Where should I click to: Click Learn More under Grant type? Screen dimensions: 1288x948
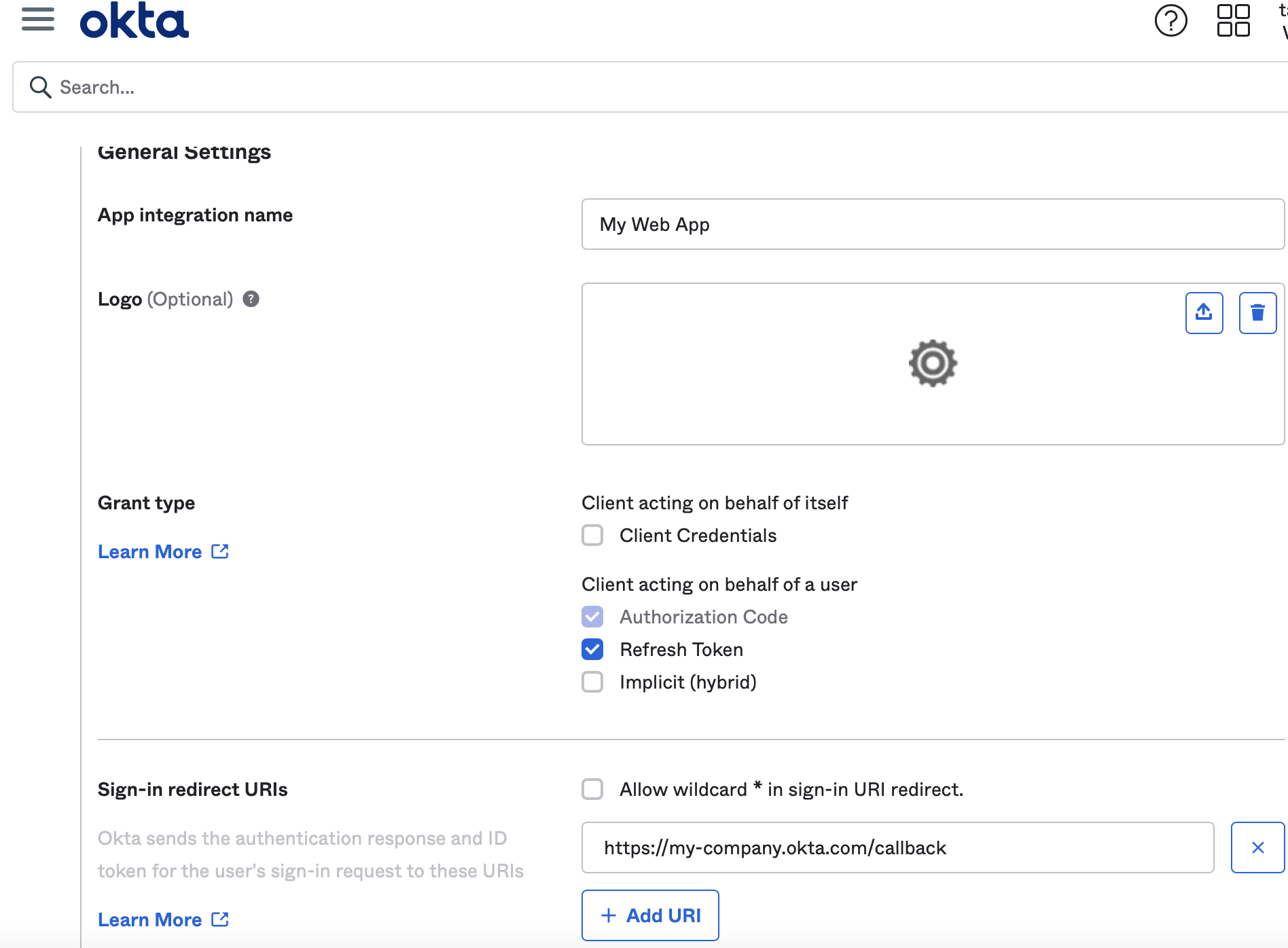tap(149, 551)
